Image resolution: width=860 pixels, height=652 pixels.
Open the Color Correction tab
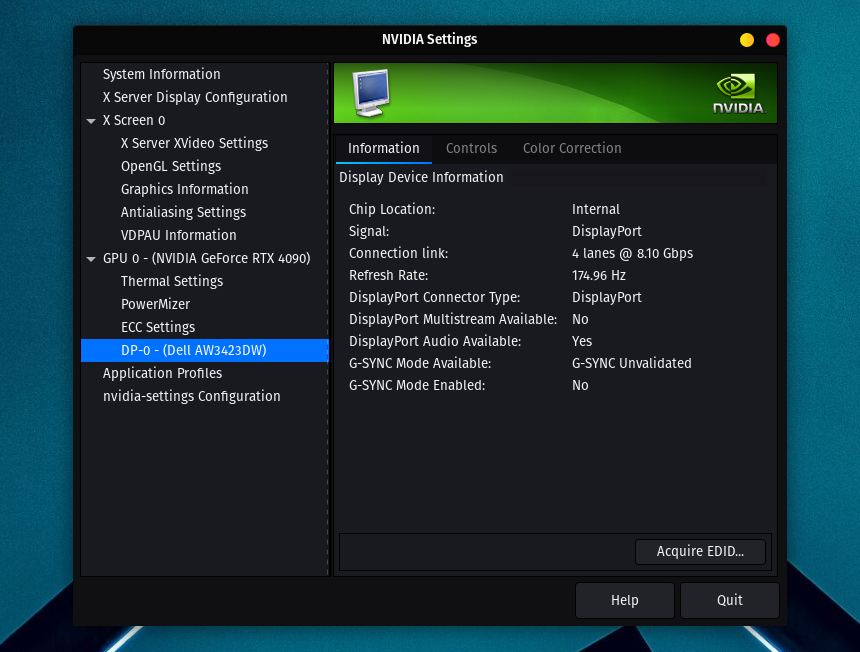pos(572,148)
